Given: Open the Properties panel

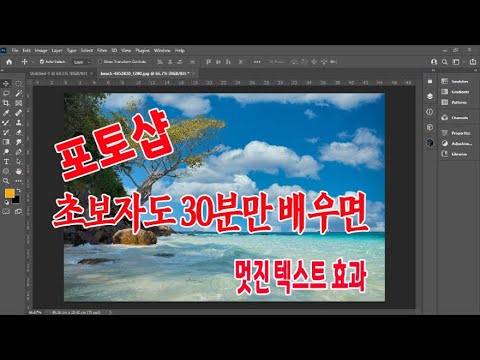Looking at the screenshot, I should click(456, 133).
